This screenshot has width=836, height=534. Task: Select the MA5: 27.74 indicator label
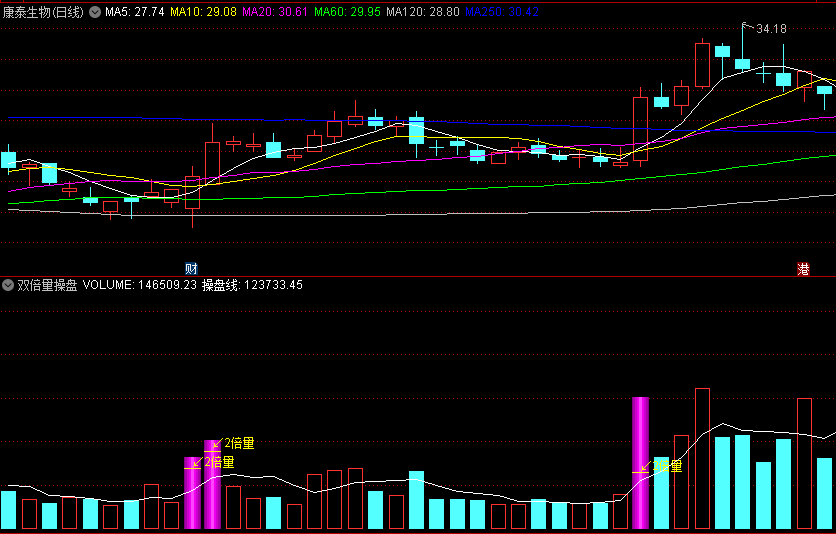[135, 12]
